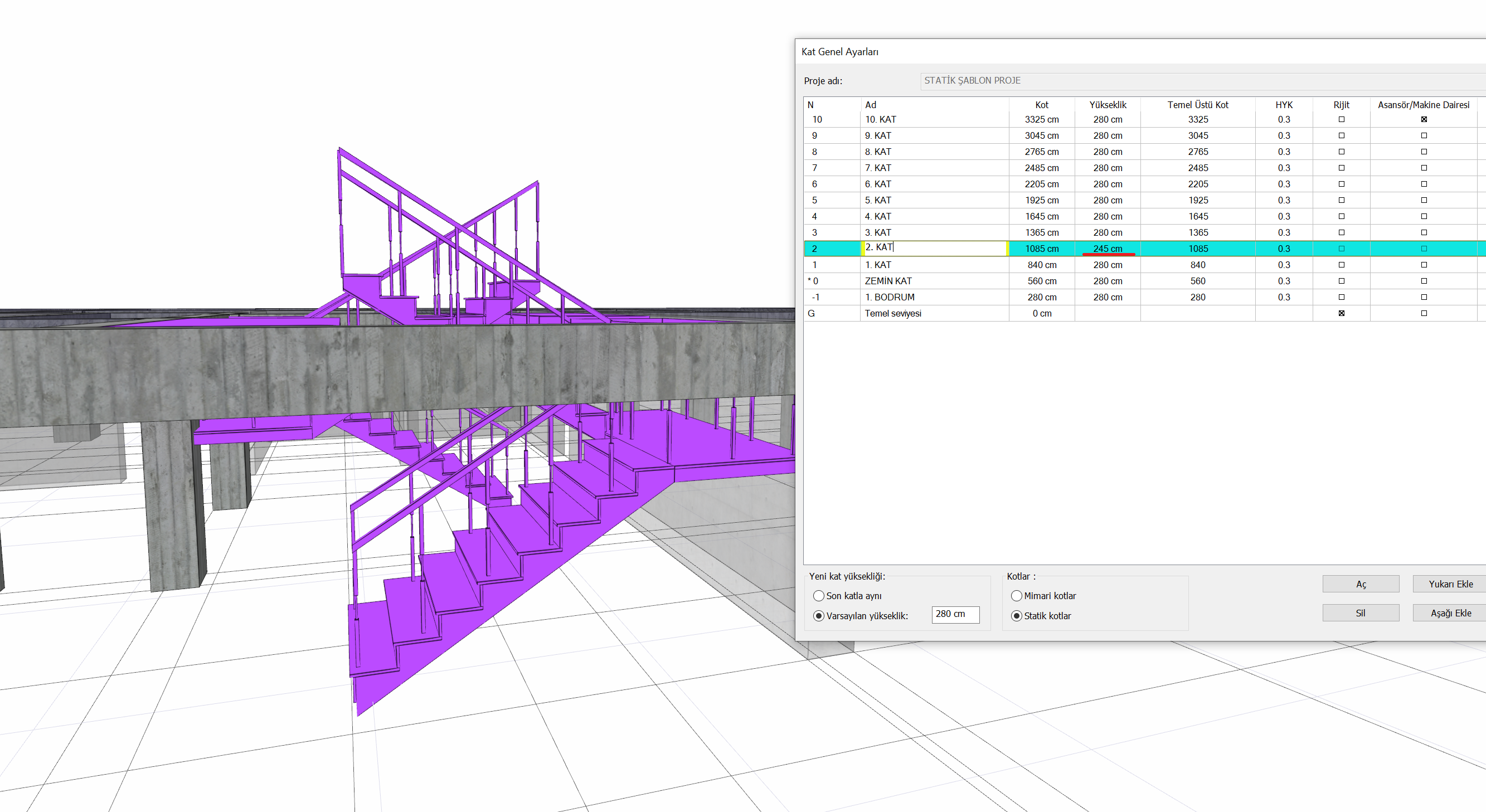1486x812 pixels.
Task: Click the Aç button
Action: [x=1360, y=584]
